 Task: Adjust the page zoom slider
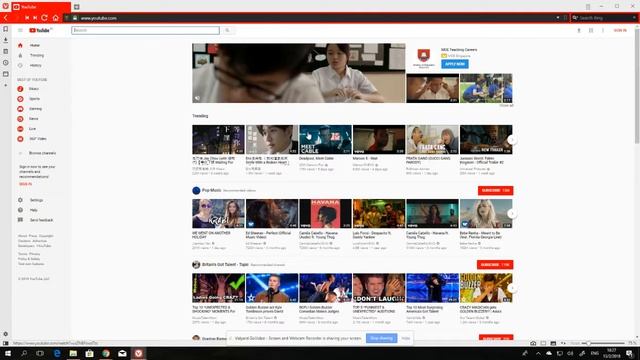coord(605,343)
